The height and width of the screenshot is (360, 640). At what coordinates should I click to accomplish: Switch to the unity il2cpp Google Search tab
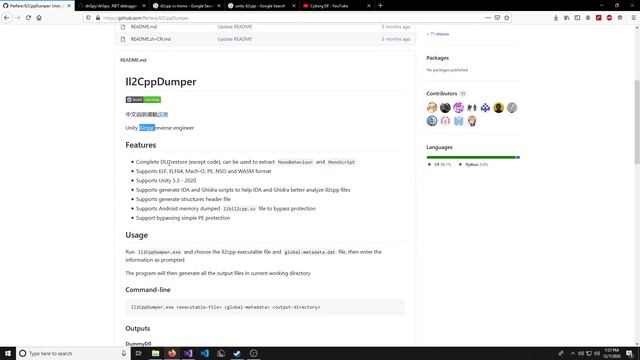[x=261, y=6]
